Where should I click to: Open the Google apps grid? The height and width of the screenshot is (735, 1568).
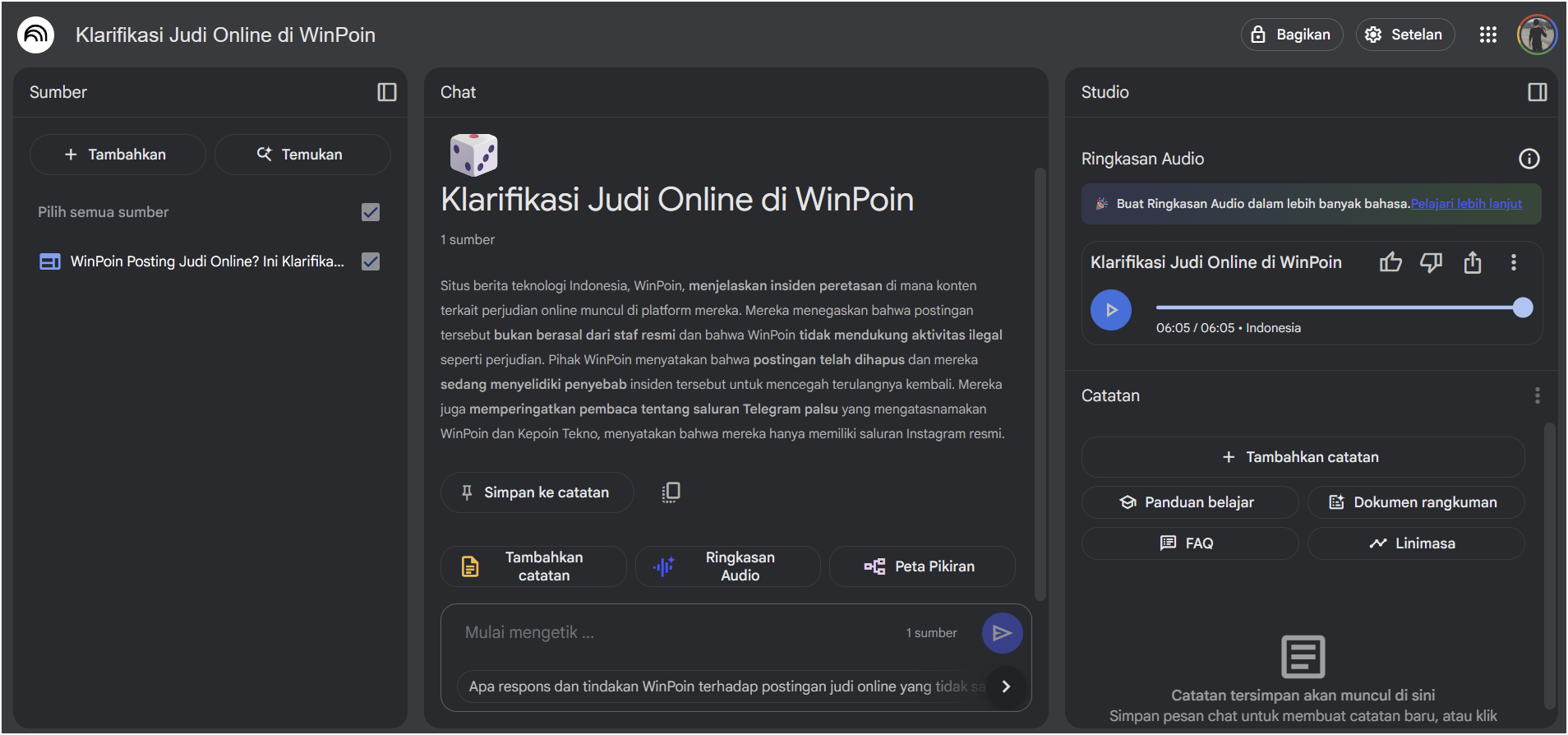tap(1487, 35)
